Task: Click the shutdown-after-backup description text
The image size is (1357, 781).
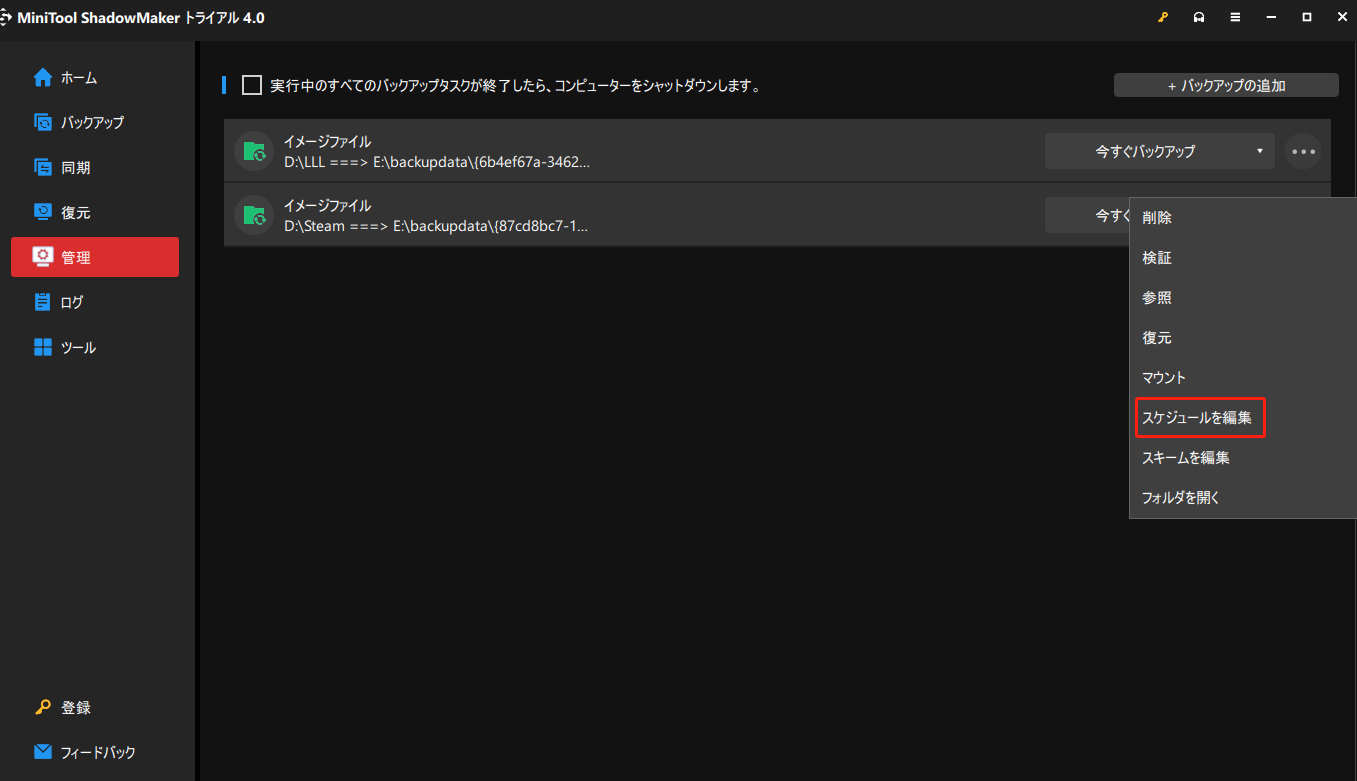Action: tap(516, 86)
